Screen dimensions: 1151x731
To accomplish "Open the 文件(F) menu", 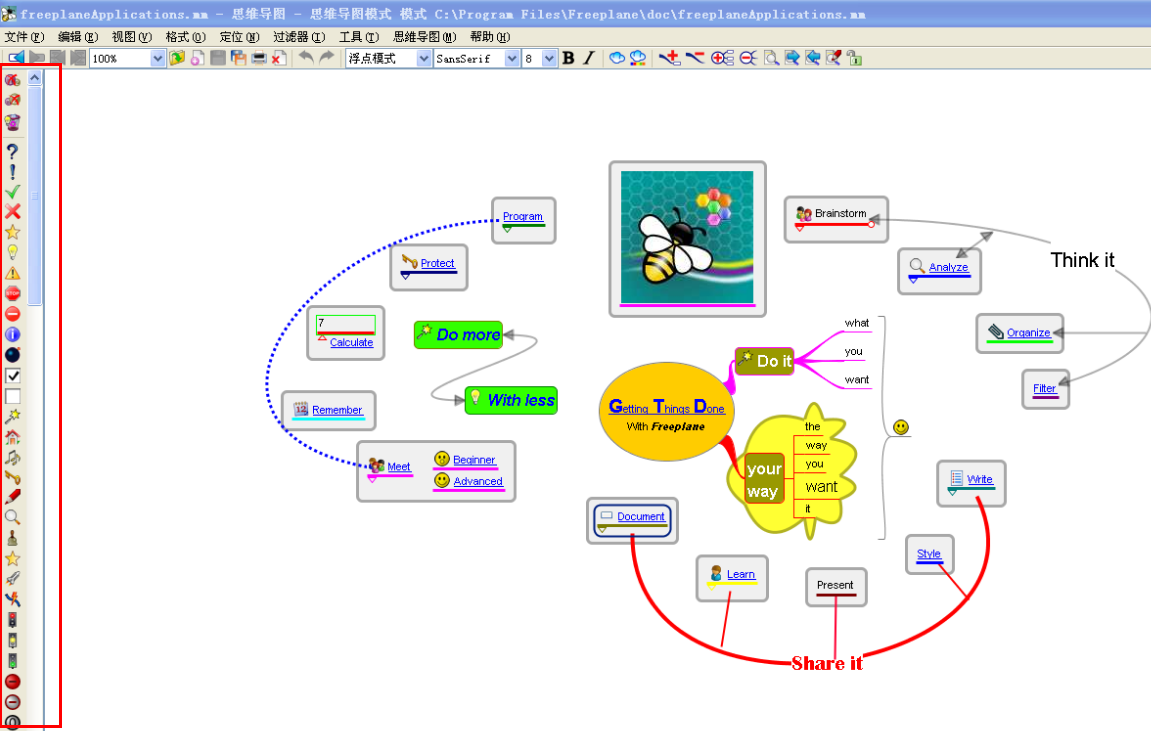I will pyautogui.click(x=24, y=37).
